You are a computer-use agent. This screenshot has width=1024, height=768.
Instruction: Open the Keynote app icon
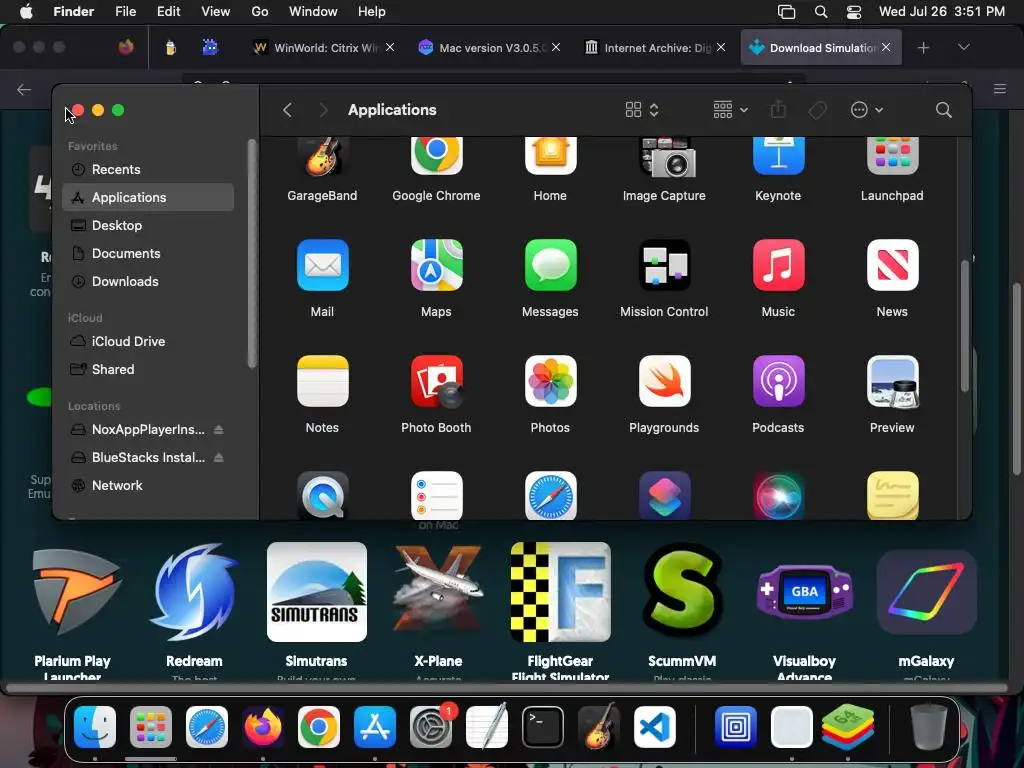pos(778,155)
